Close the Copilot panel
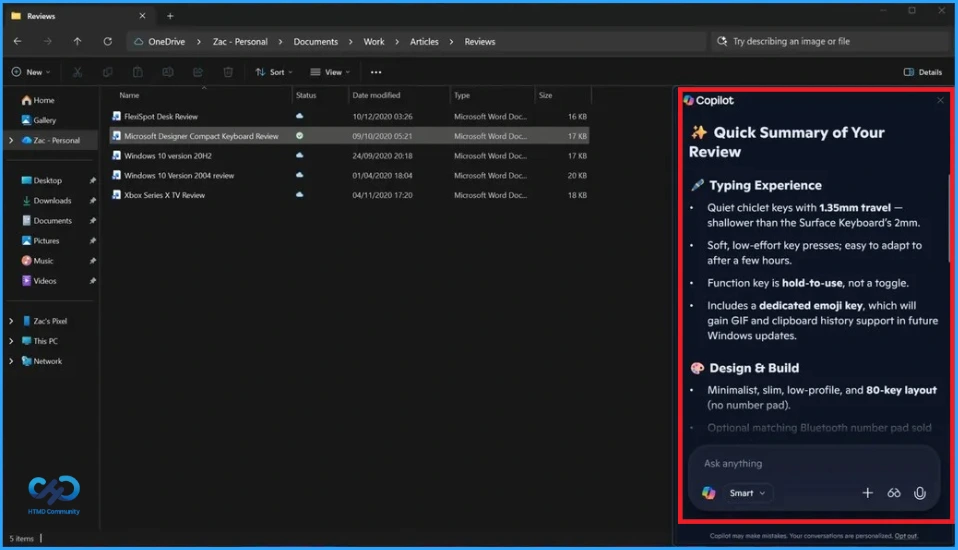The height and width of the screenshot is (550, 958). click(x=940, y=100)
